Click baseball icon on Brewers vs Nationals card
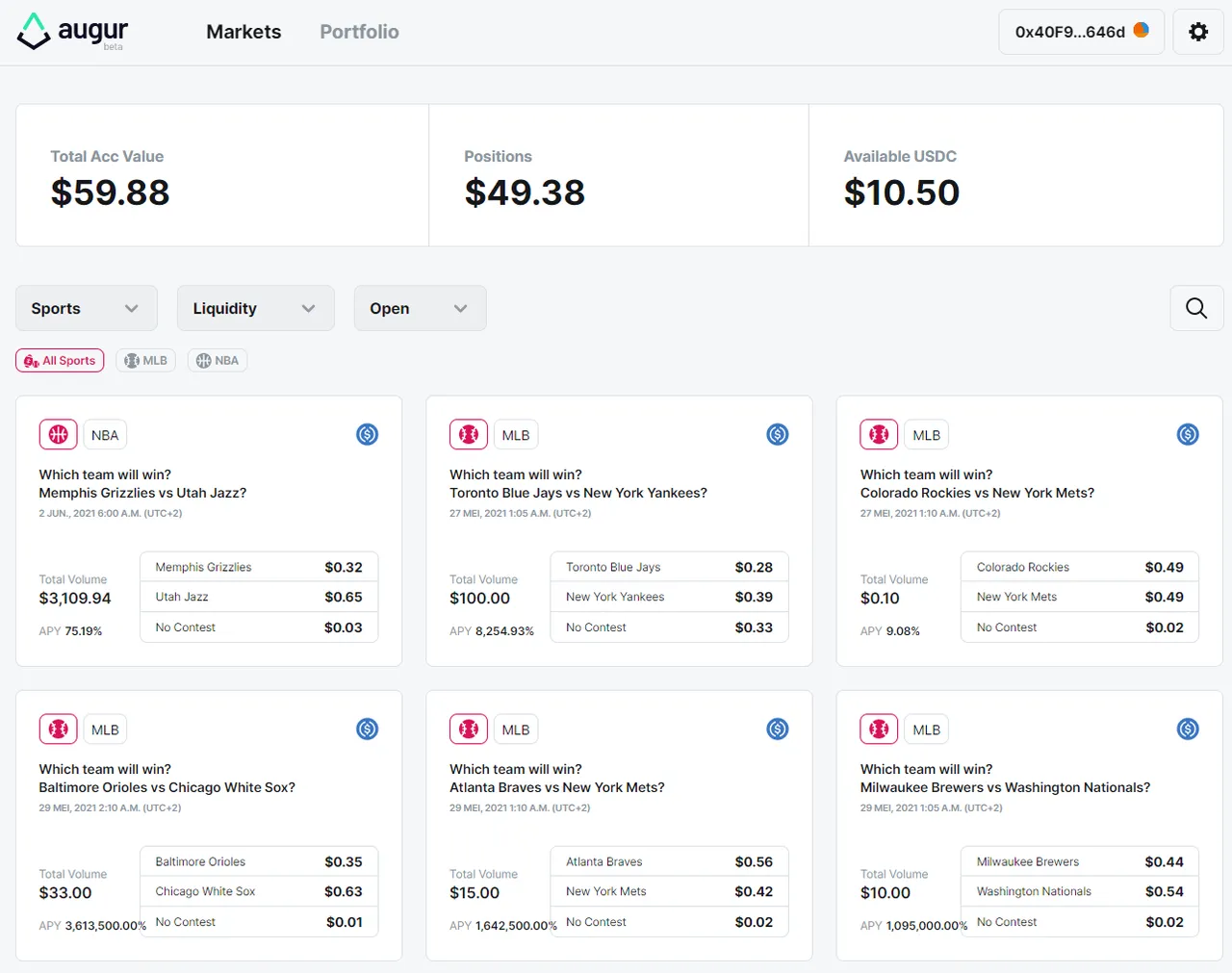The height and width of the screenshot is (973, 1232). (x=879, y=730)
